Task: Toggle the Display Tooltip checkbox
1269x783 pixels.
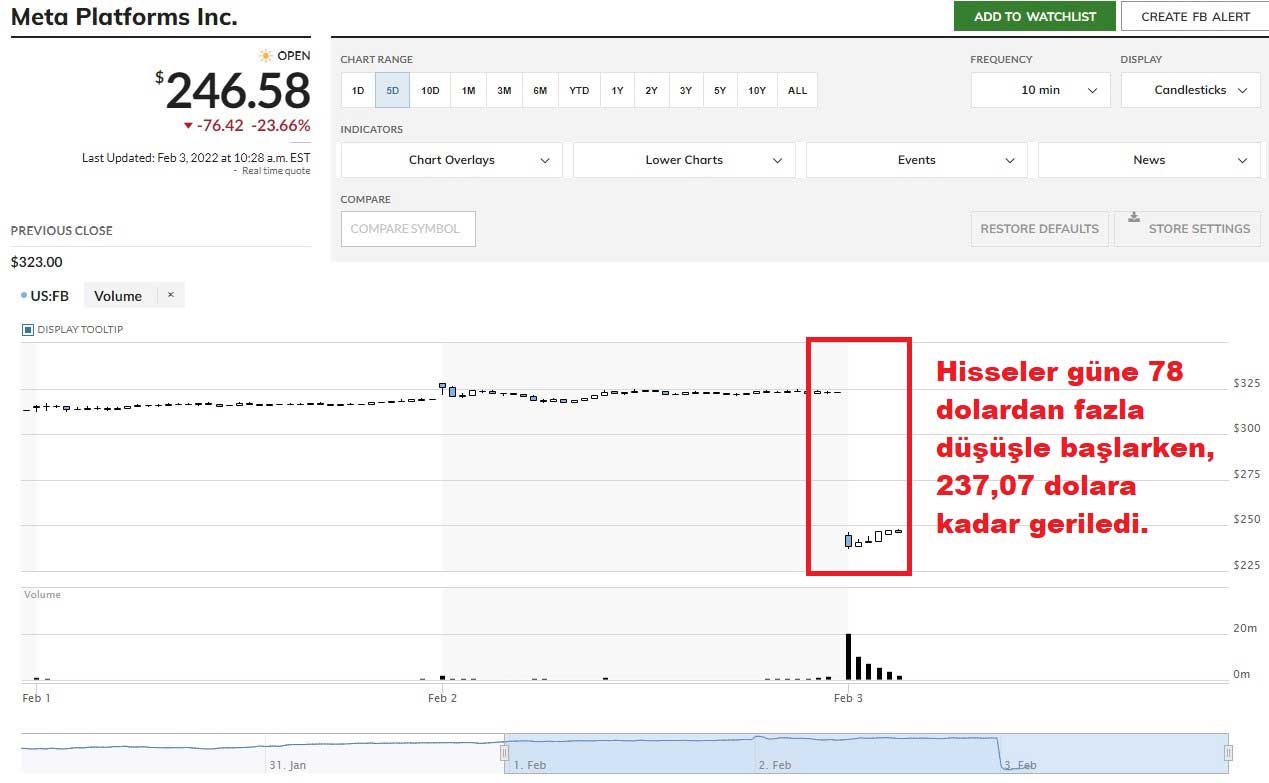Action: coord(28,329)
